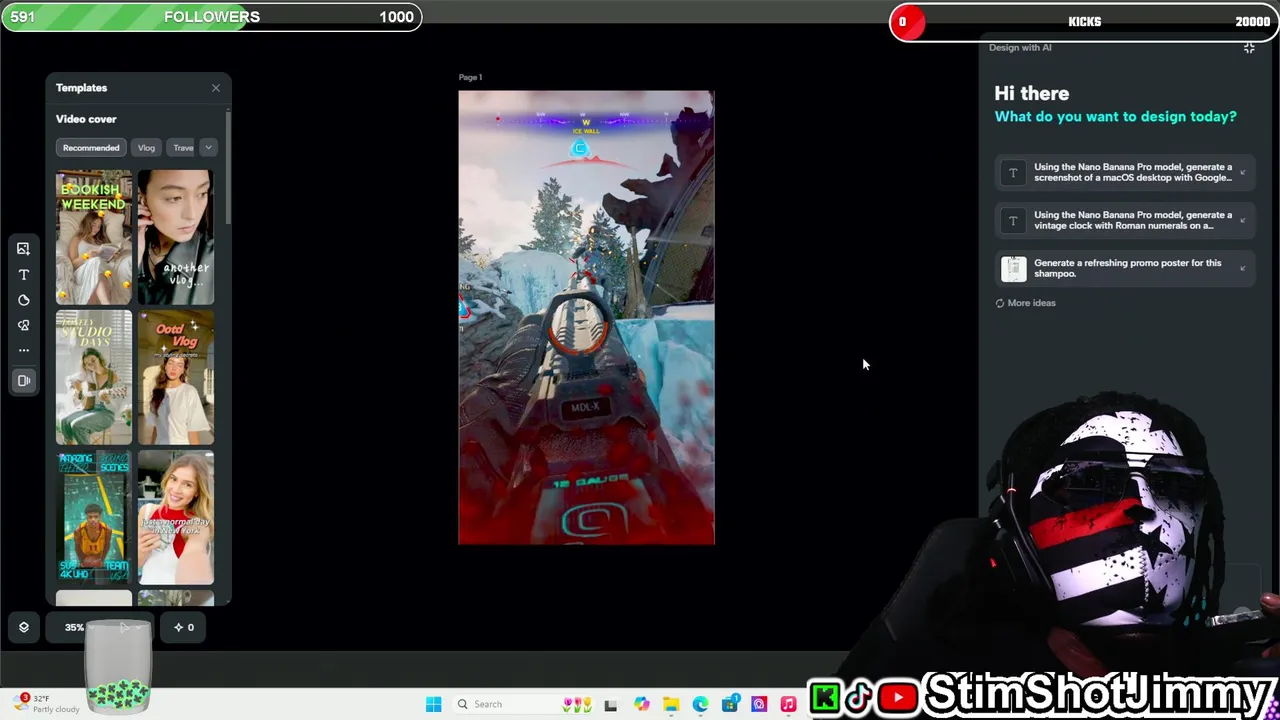The height and width of the screenshot is (720, 1280).
Task: Choose the Ootd Vlog template
Action: [x=176, y=377]
